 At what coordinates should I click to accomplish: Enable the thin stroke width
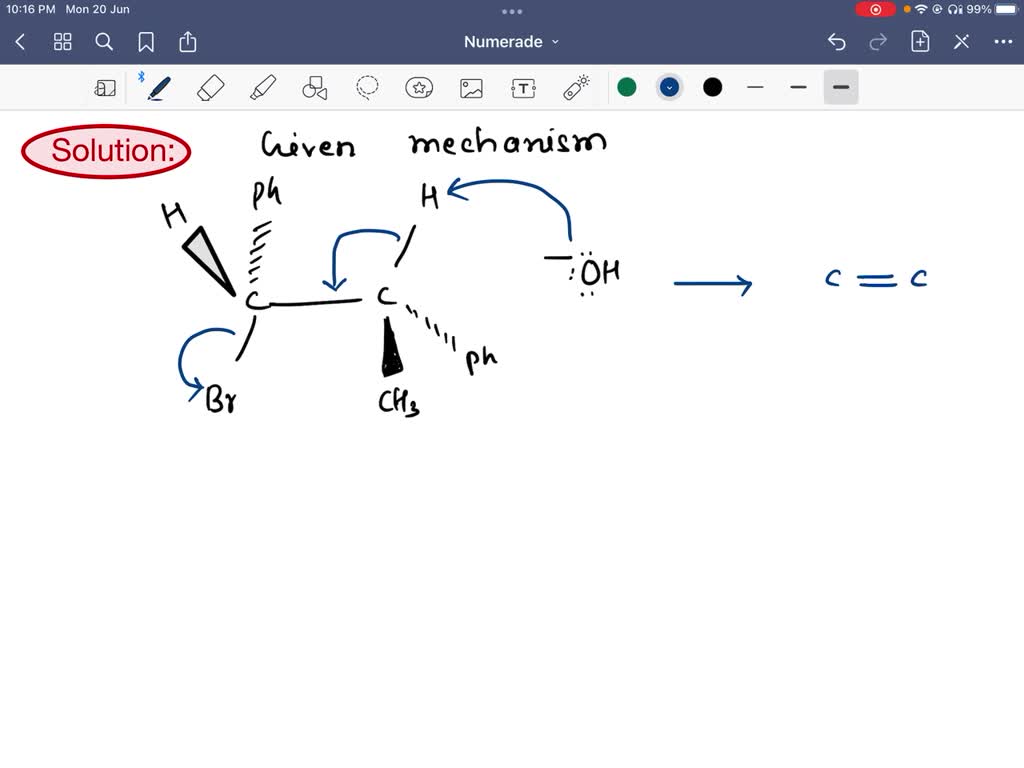[755, 87]
